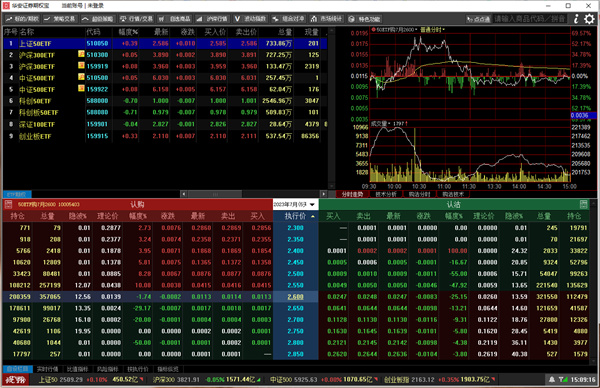Select strike price 2.600 link
This screenshot has height=388, width=600.
click(x=295, y=297)
